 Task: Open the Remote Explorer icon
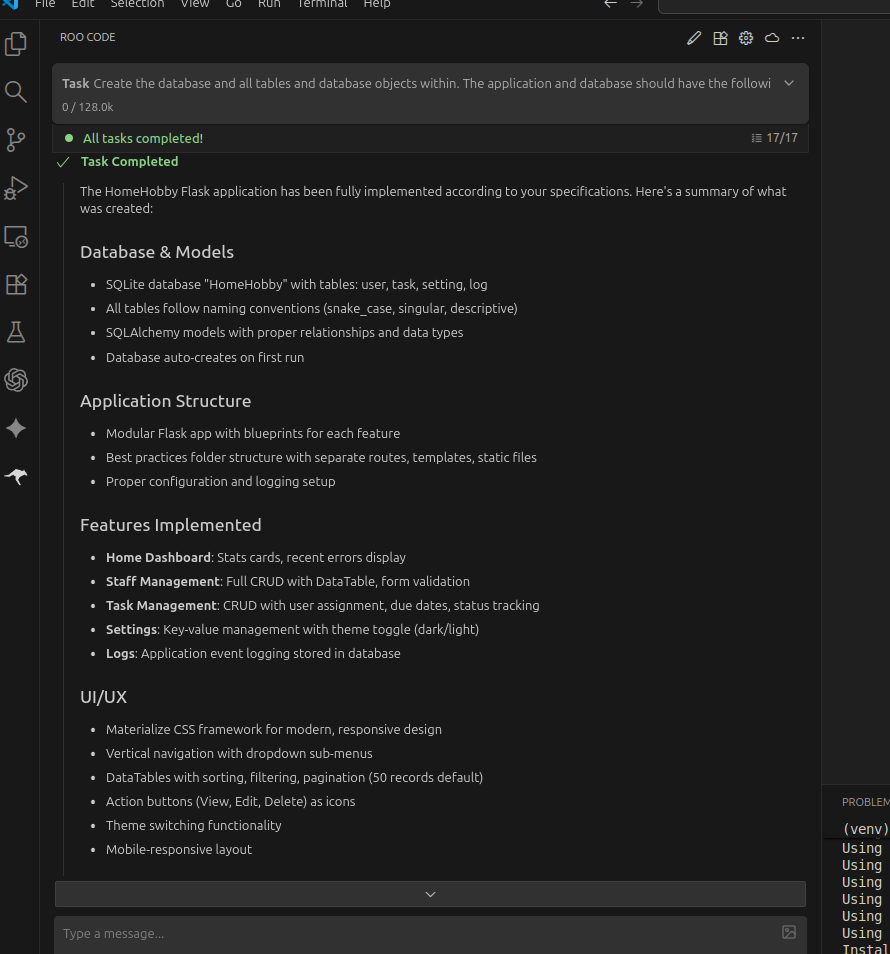(16, 237)
